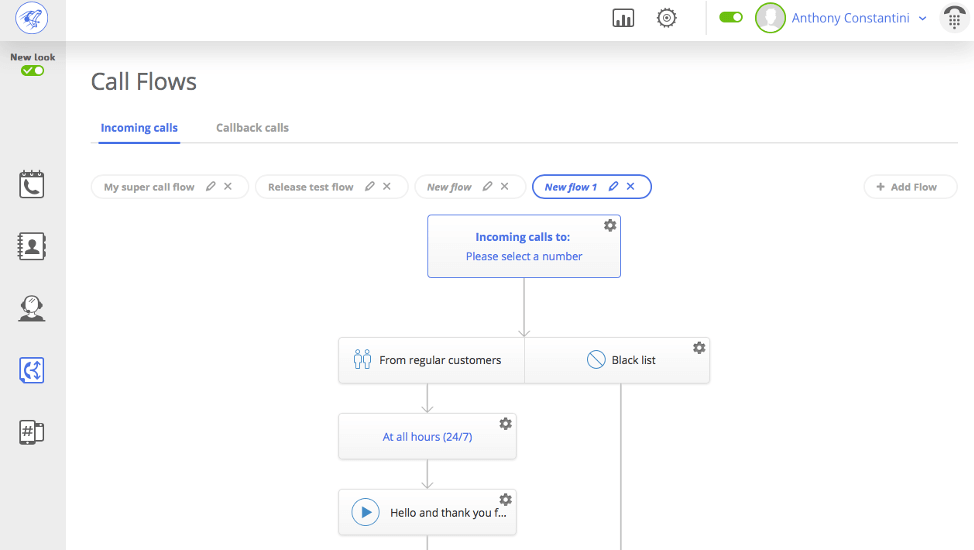This screenshot has width=974, height=550.
Task: Close the Release test flow tab
Action: (x=387, y=187)
